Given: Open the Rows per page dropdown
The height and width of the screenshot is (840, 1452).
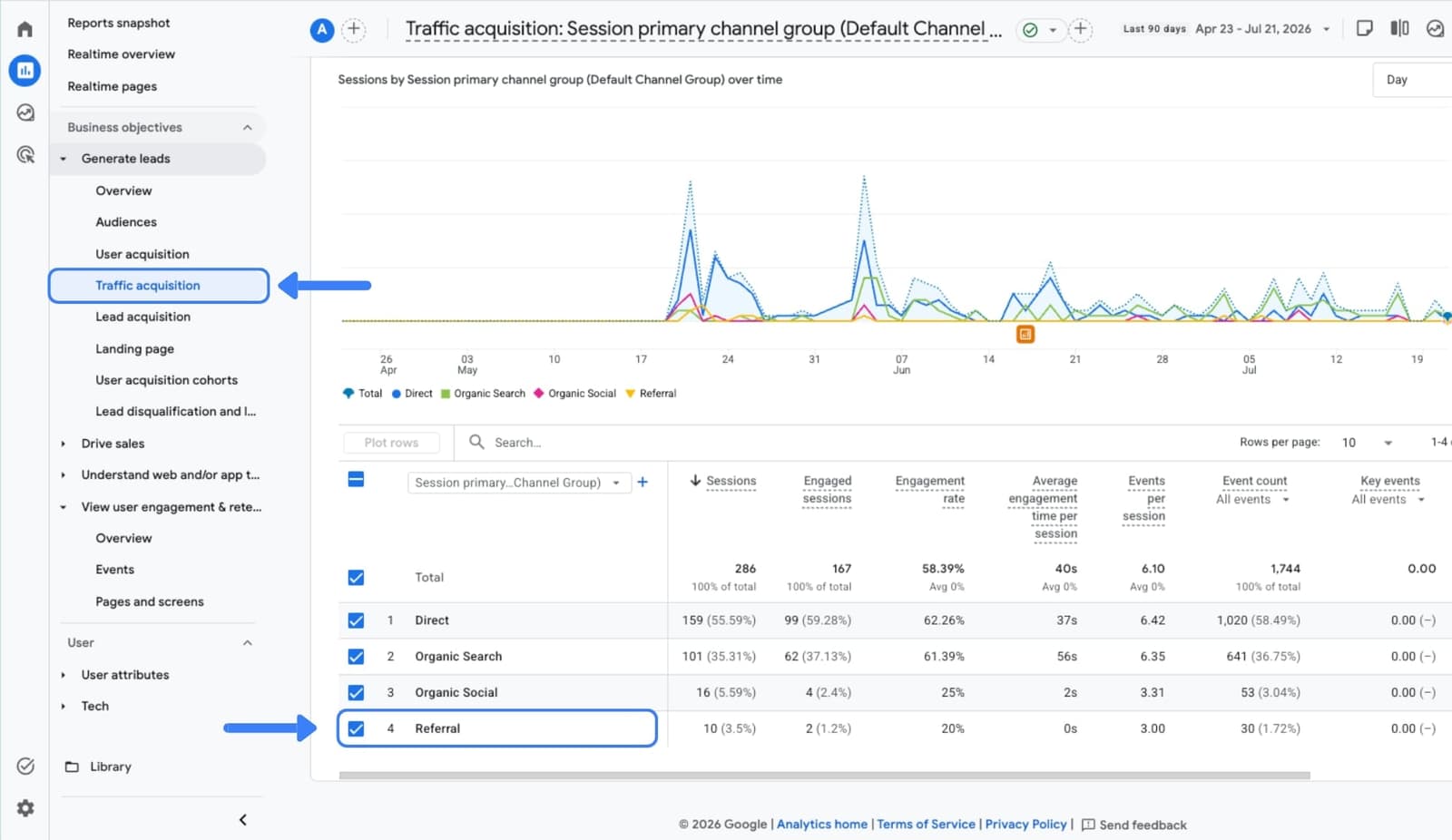Looking at the screenshot, I should coord(1367,443).
